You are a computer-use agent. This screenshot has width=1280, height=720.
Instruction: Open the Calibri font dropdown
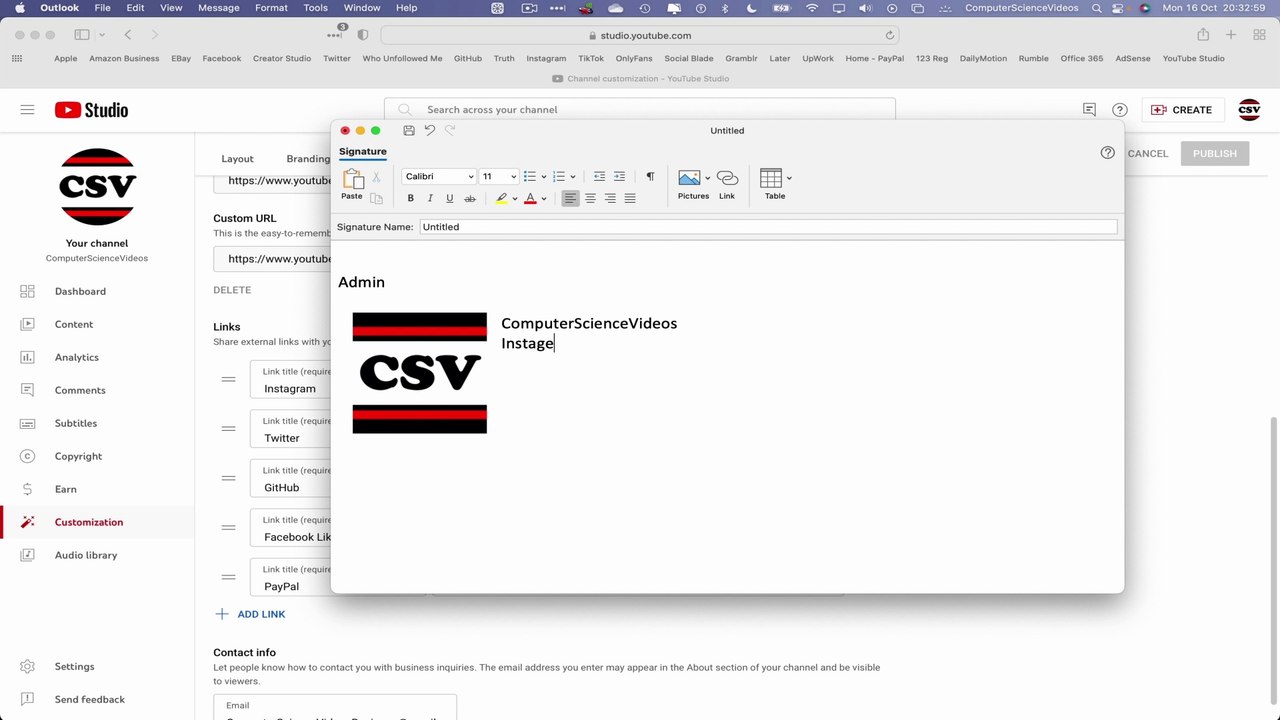pos(439,176)
